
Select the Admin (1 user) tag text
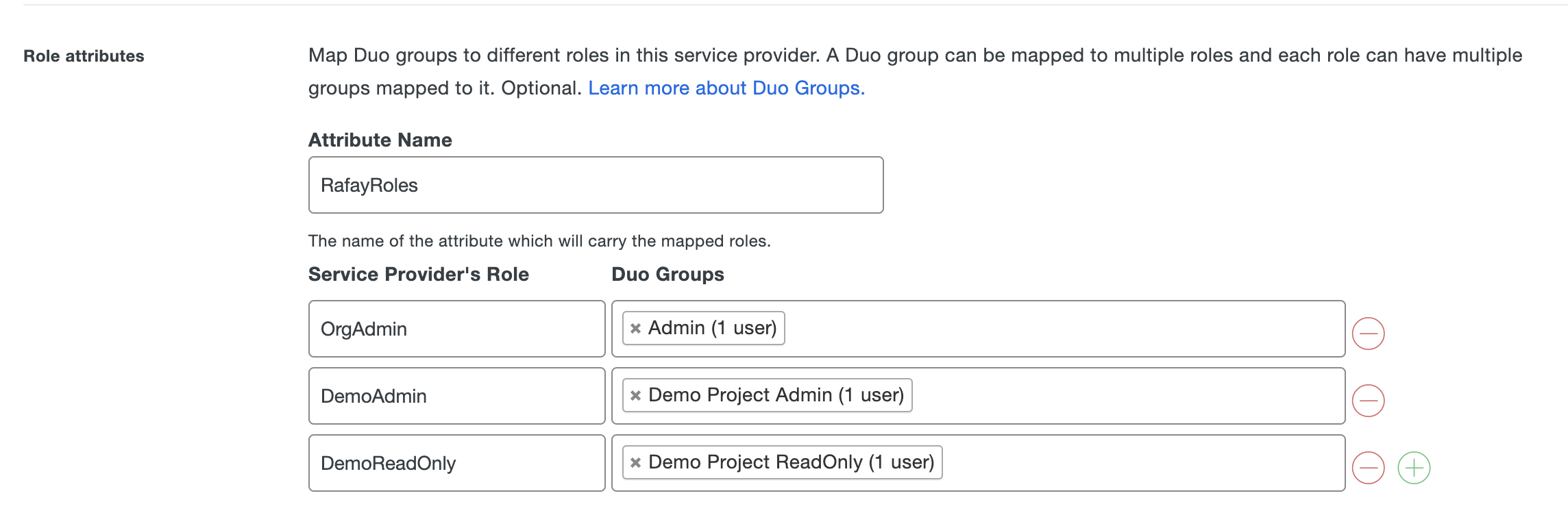pyautogui.click(x=713, y=328)
